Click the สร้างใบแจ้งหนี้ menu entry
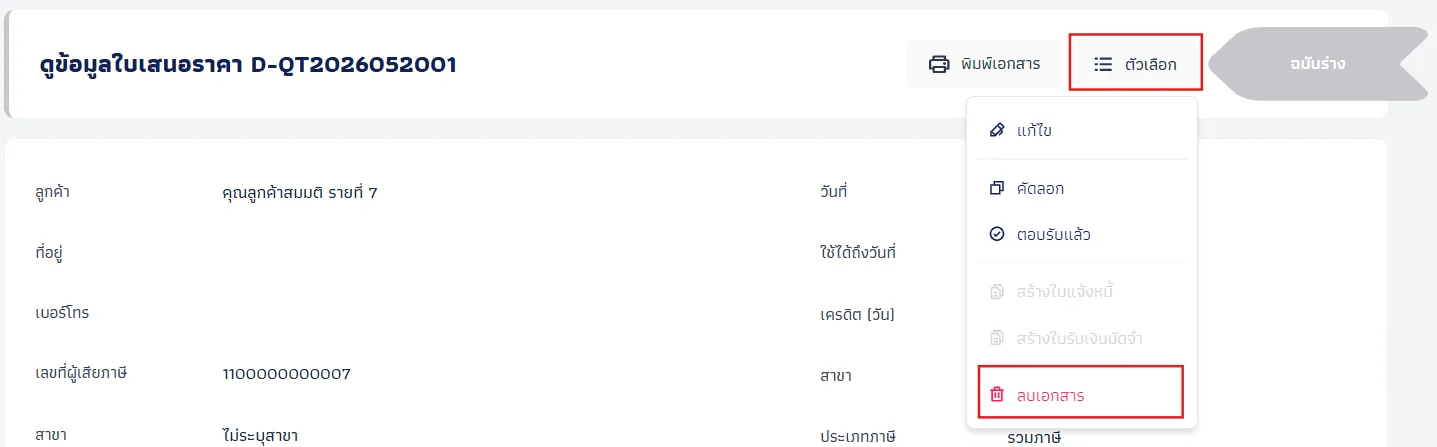This screenshot has width=1437, height=447. 1081,292
